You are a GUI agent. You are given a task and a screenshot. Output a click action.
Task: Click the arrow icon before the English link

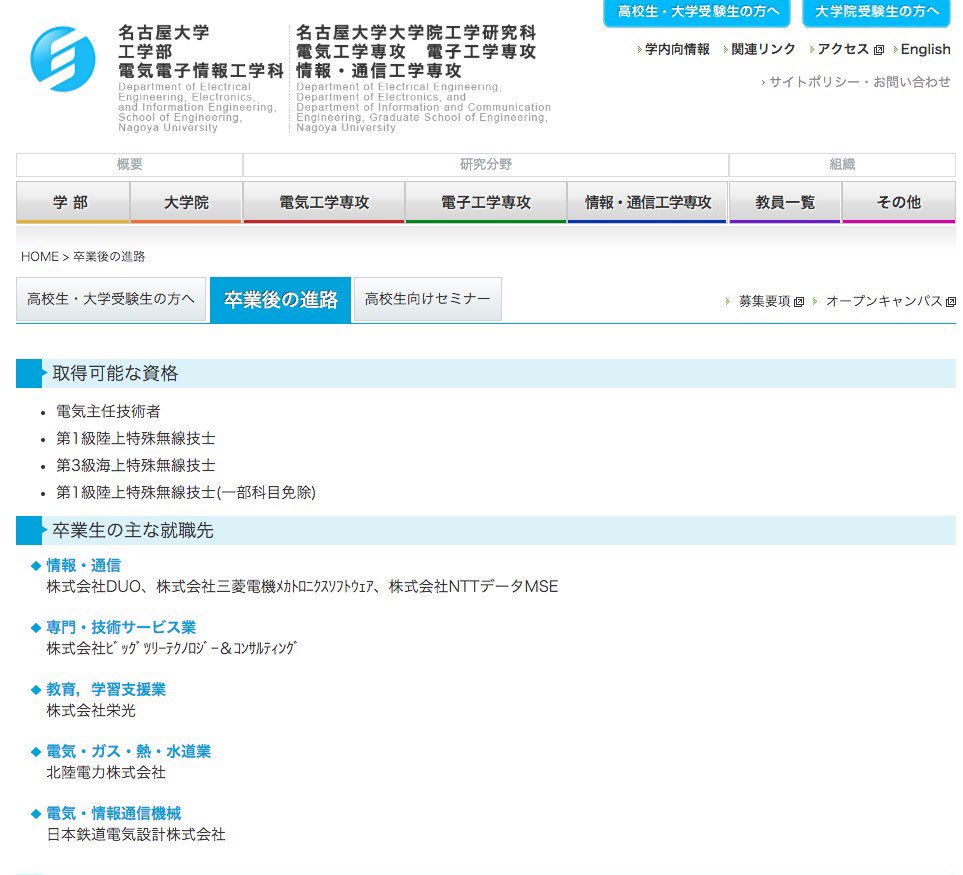coord(897,48)
